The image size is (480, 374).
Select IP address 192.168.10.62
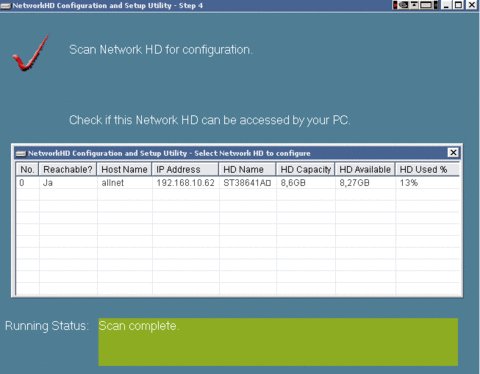186,183
